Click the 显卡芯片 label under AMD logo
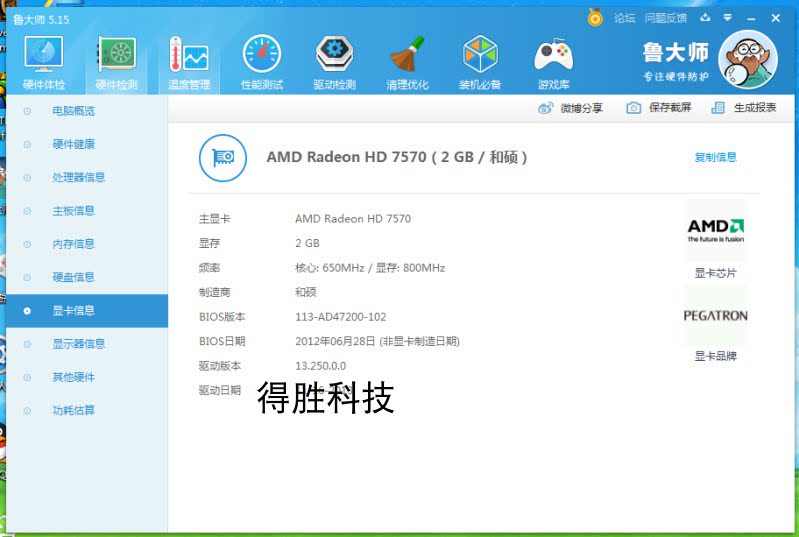This screenshot has width=799, height=537. tap(715, 273)
